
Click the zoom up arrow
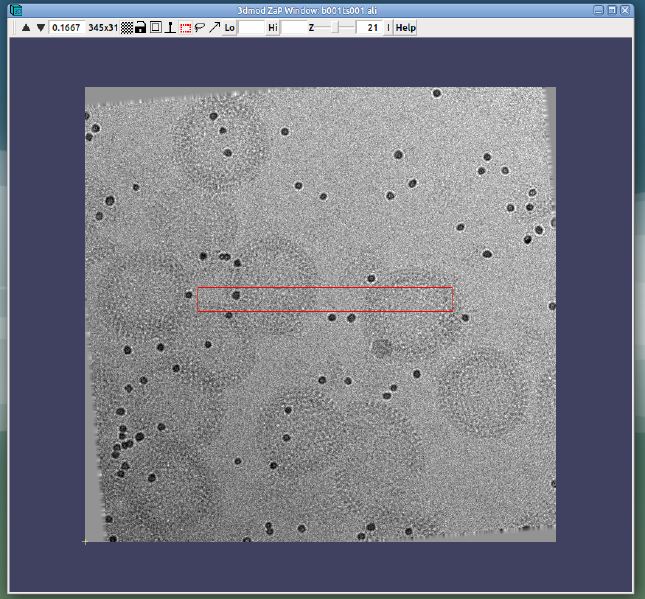[x=26, y=28]
